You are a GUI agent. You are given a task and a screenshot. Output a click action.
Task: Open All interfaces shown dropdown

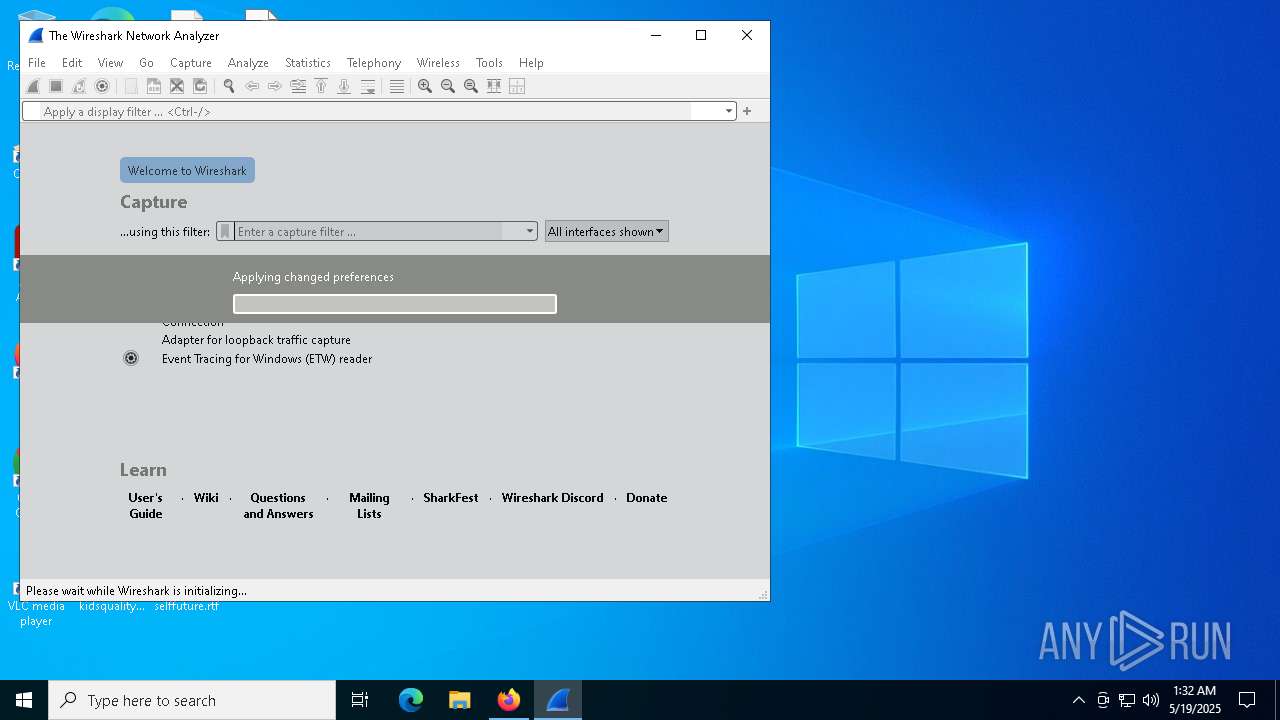606,231
